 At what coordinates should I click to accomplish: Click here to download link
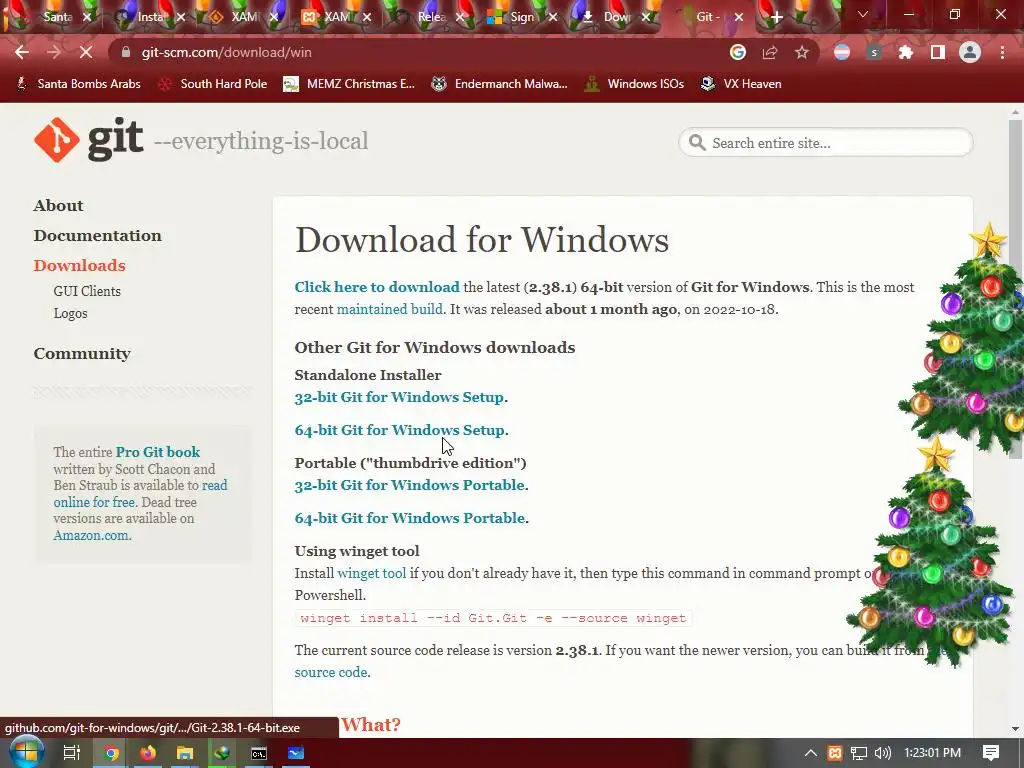(377, 287)
